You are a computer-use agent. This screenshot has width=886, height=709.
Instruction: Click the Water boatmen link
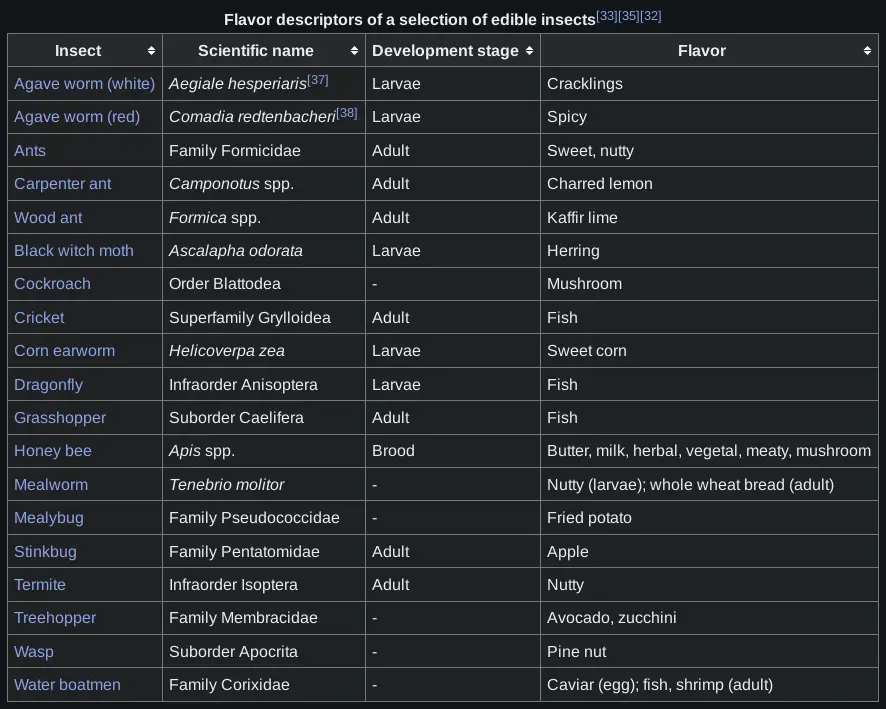pos(67,685)
